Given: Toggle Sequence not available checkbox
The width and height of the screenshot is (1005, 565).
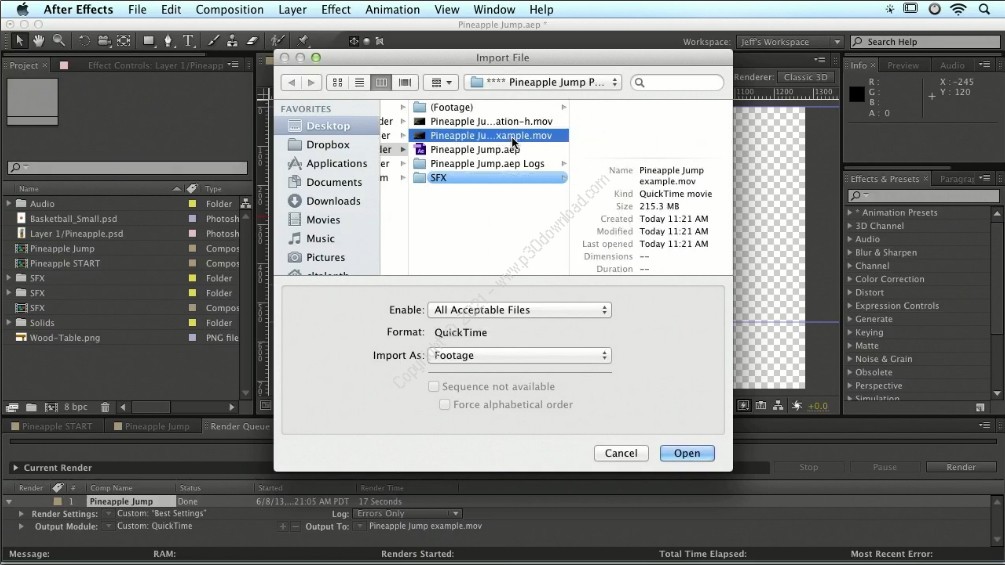Looking at the screenshot, I should 434,386.
